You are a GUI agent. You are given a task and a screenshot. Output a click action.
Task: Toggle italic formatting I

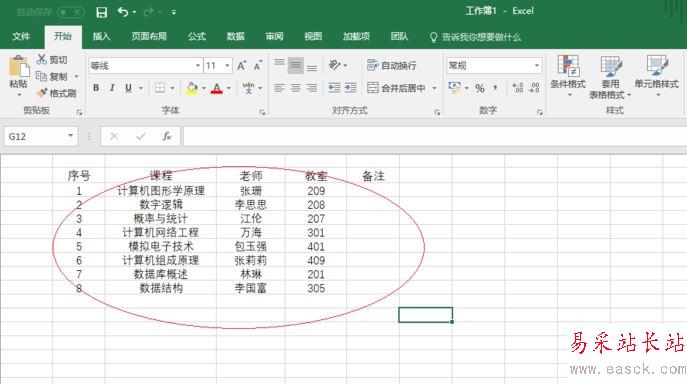[x=112, y=88]
